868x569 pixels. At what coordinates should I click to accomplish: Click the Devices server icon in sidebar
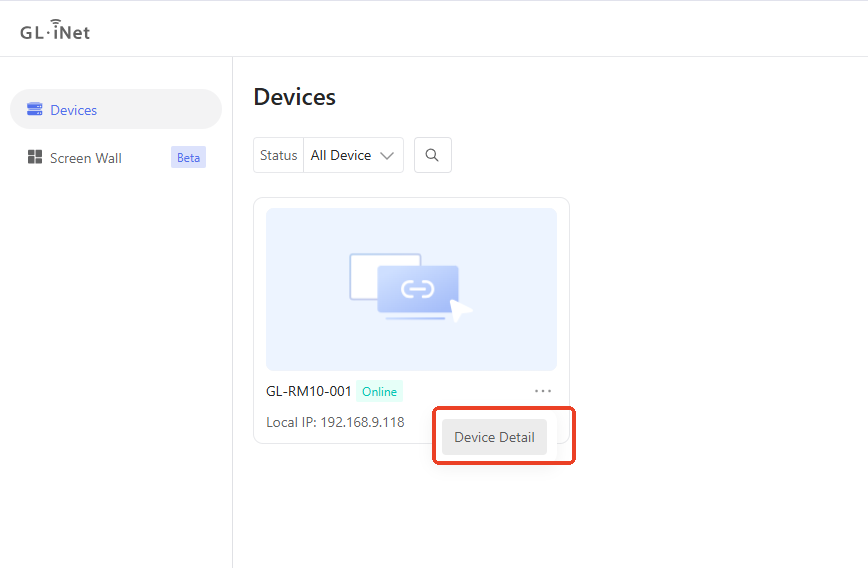click(35, 110)
